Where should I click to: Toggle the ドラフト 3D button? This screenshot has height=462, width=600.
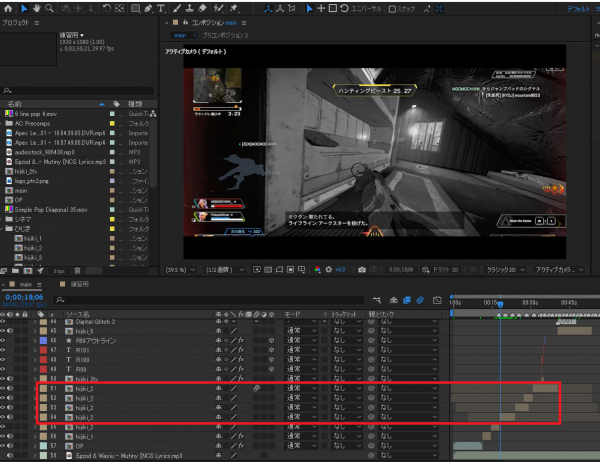[440, 270]
